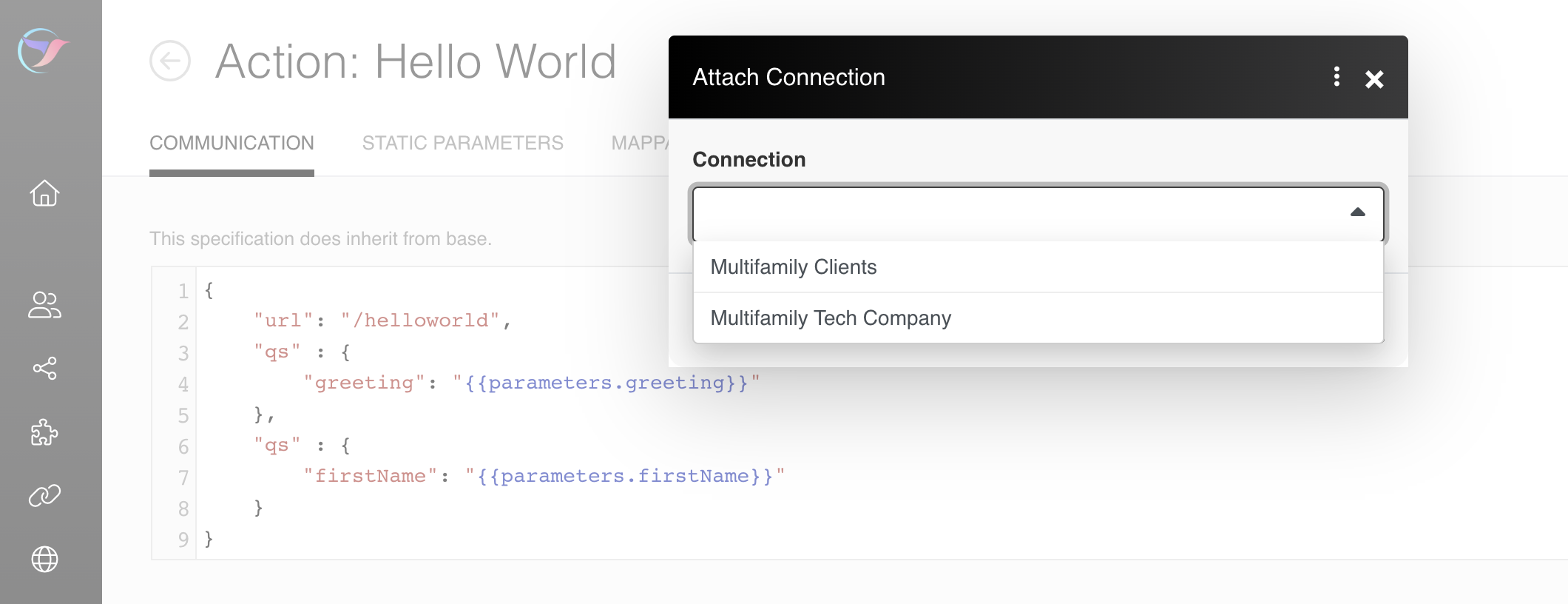Close the Attach Connection dialog
1568x604 pixels.
point(1374,78)
